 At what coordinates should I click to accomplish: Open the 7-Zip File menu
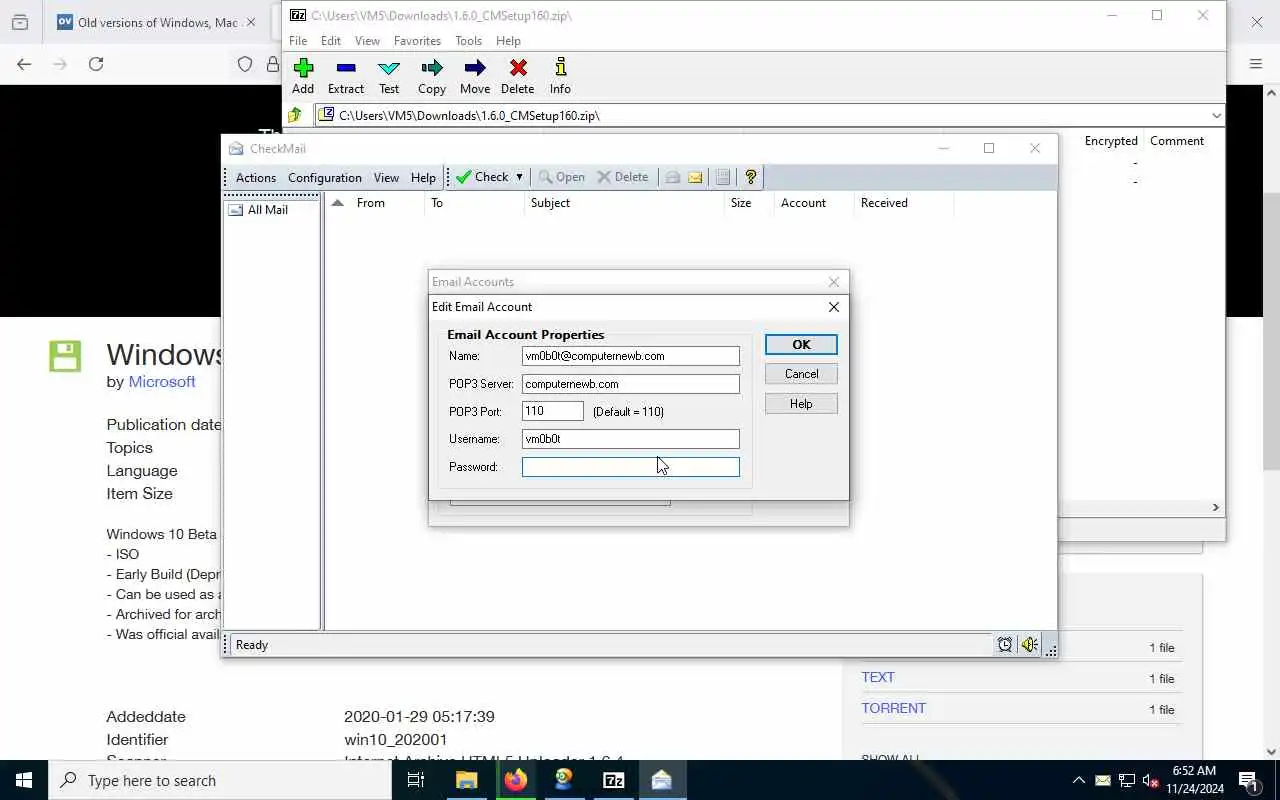298,41
